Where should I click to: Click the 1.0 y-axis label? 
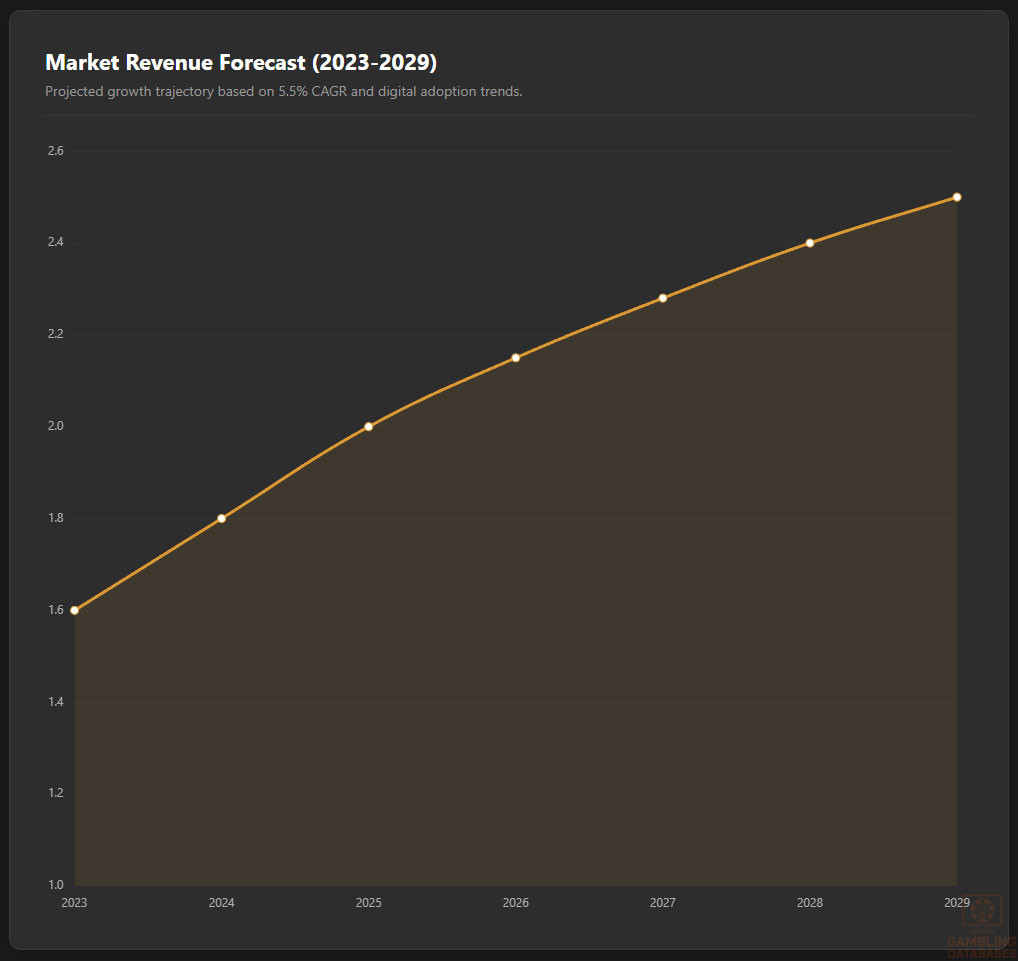click(x=55, y=885)
